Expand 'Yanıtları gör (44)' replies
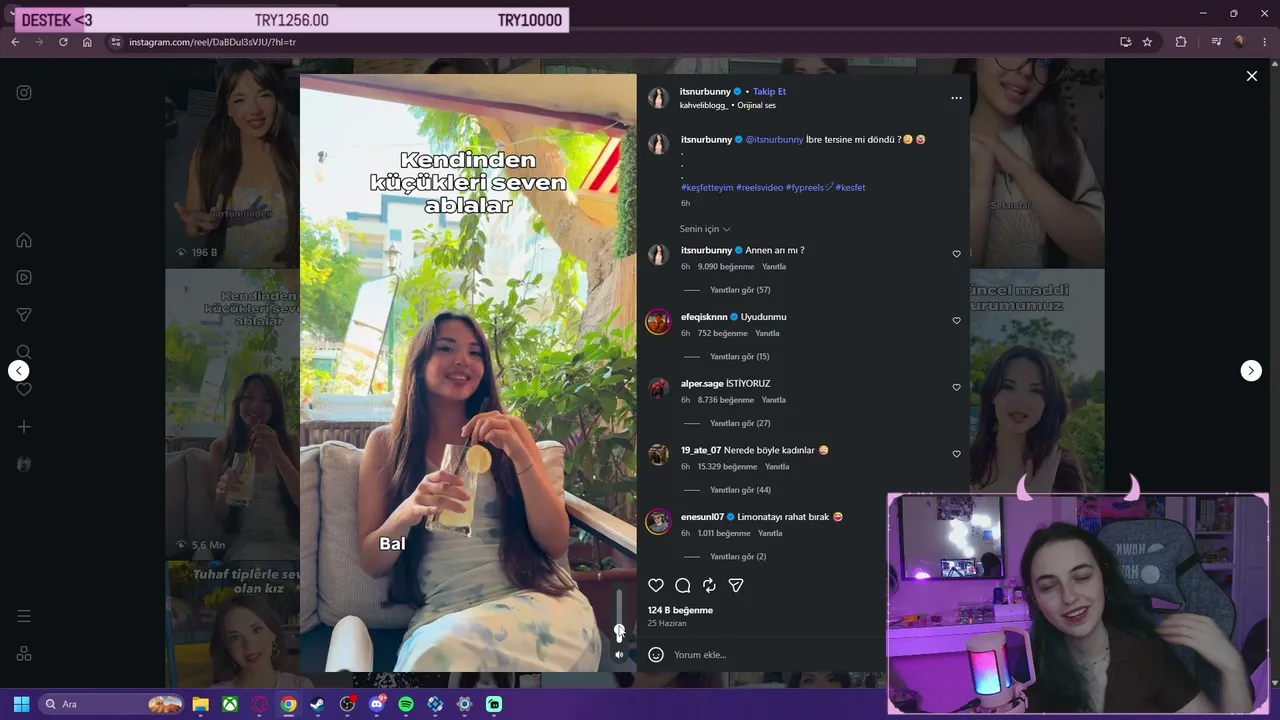Image resolution: width=1280 pixels, height=720 pixels. click(x=740, y=490)
